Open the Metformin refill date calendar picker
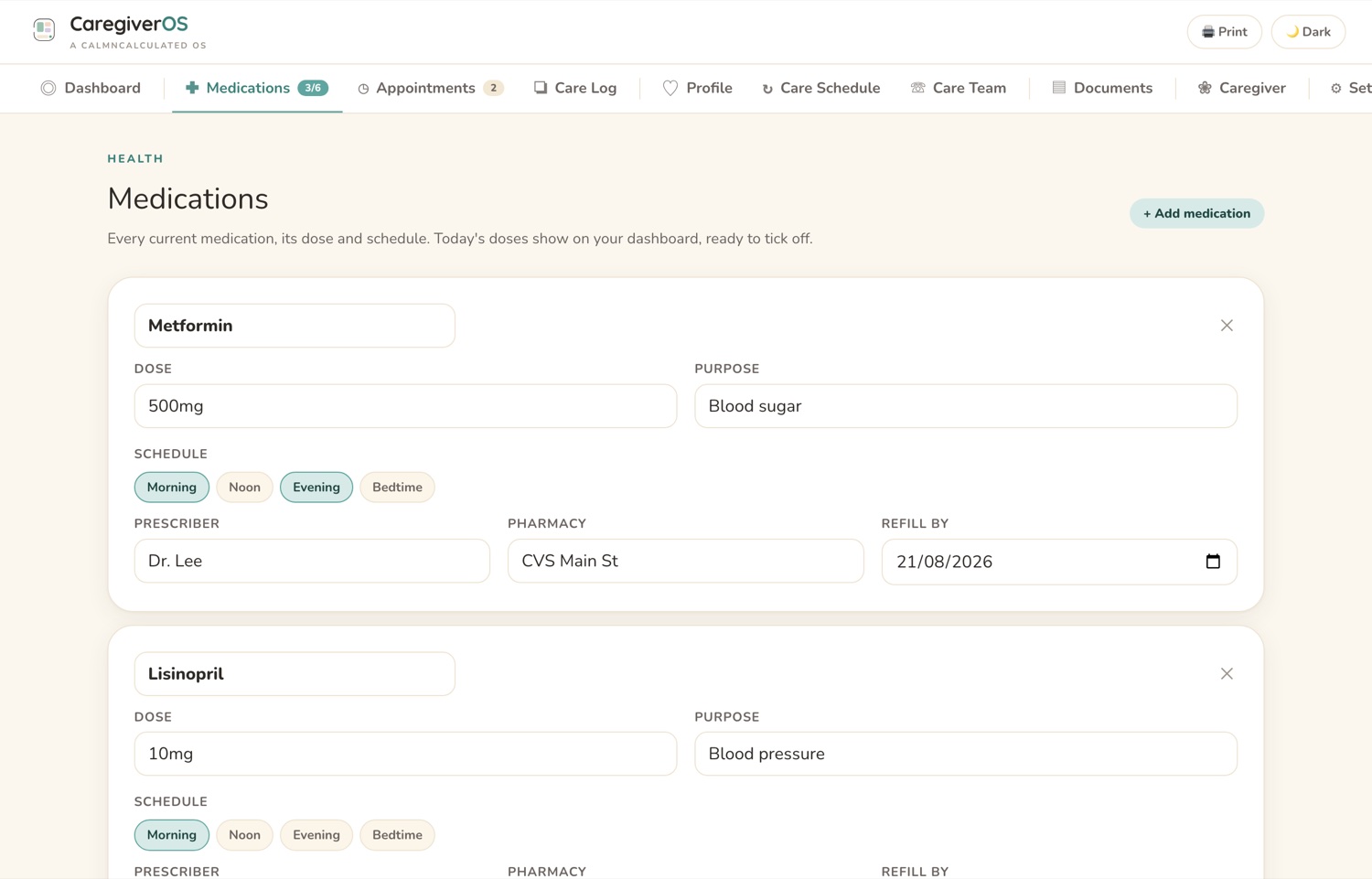The height and width of the screenshot is (879, 1372). pyautogui.click(x=1213, y=562)
